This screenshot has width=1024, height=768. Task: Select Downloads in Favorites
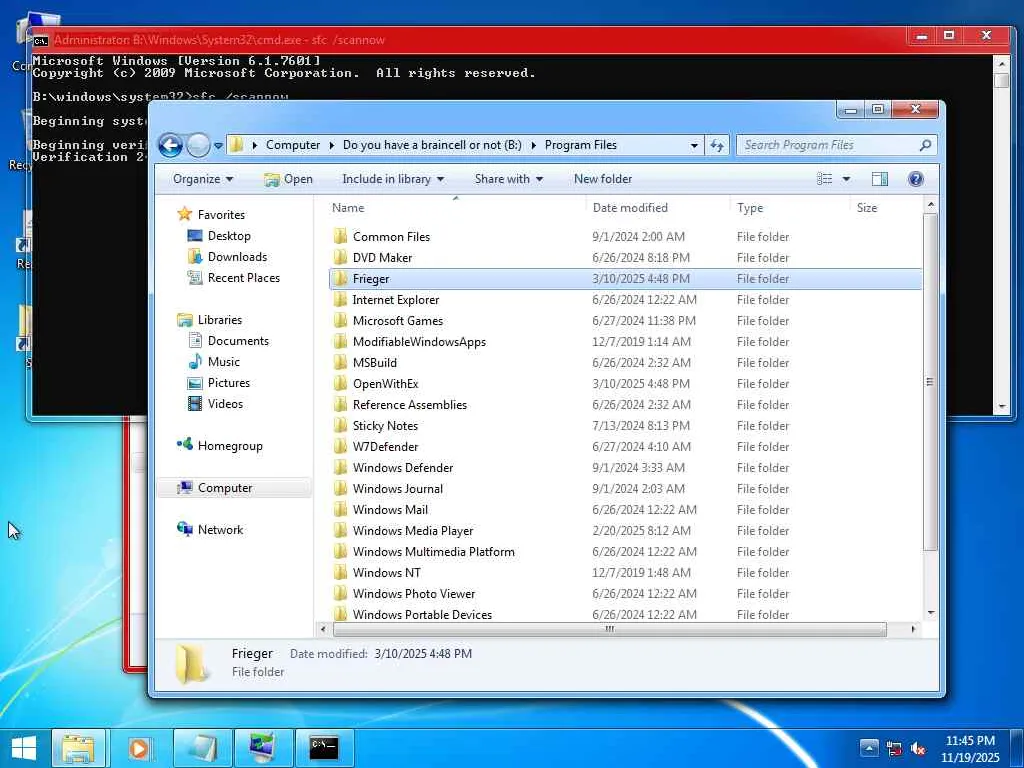[238, 257]
